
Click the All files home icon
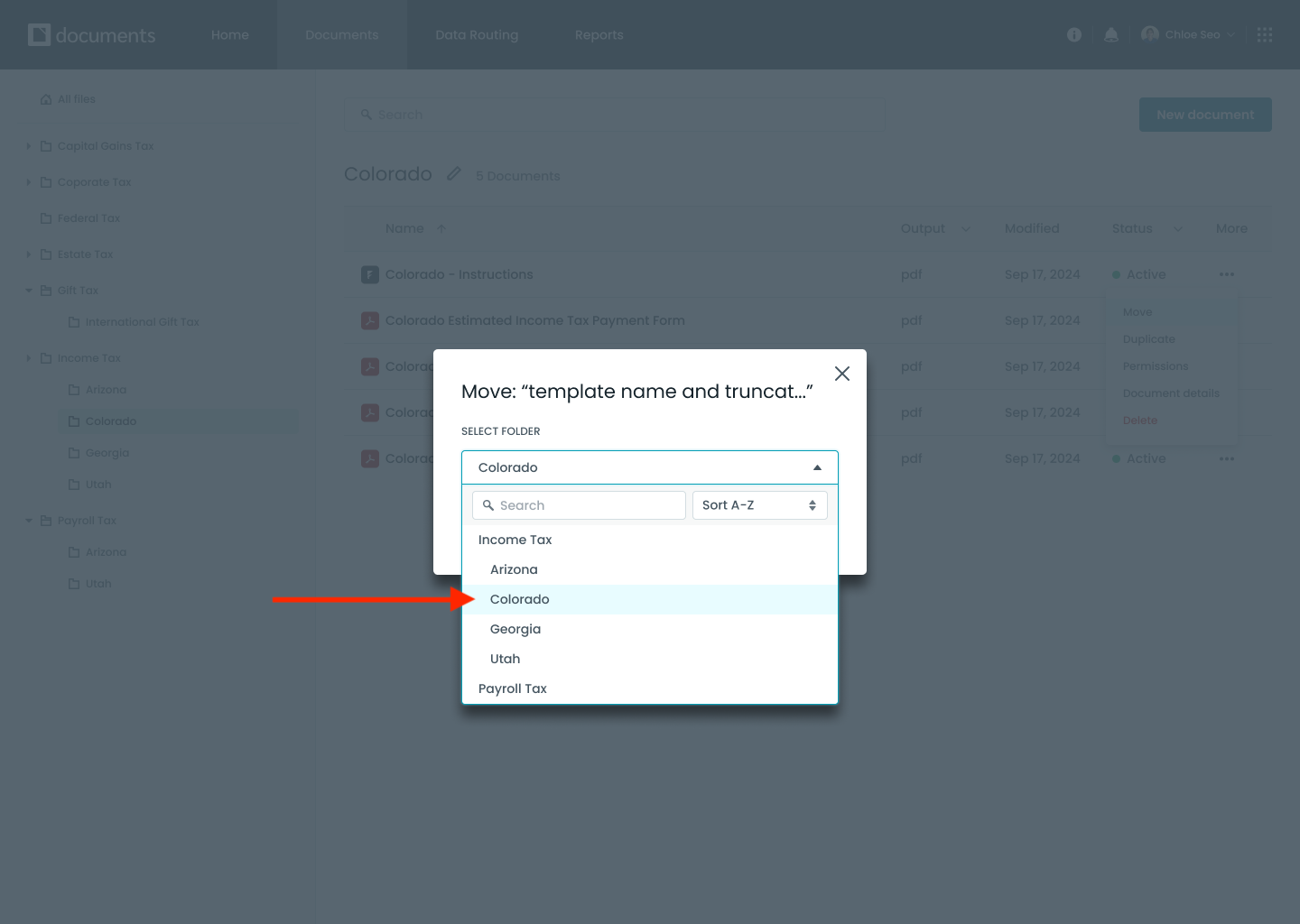pyautogui.click(x=46, y=99)
